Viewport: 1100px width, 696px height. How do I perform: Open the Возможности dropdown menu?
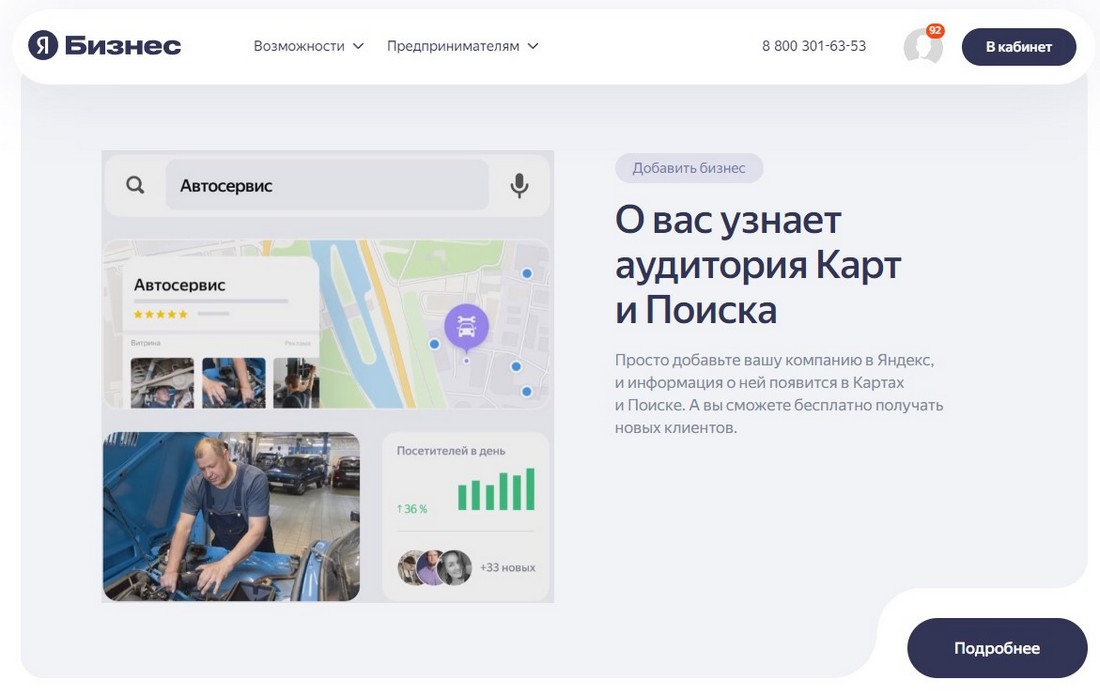point(309,46)
